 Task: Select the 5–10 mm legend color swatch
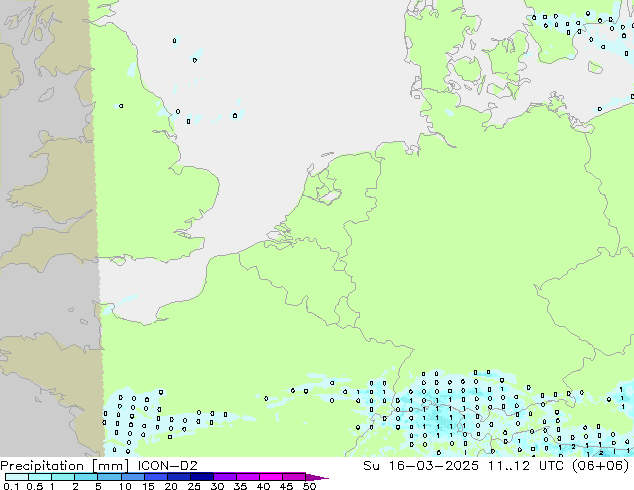[x=109, y=477]
